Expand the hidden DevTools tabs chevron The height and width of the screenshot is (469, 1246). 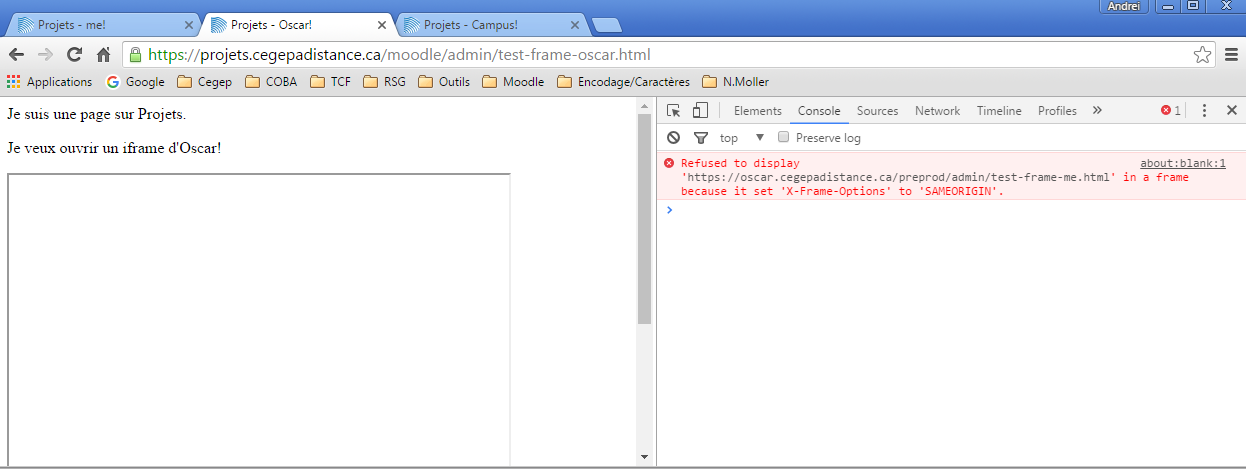click(x=1097, y=111)
